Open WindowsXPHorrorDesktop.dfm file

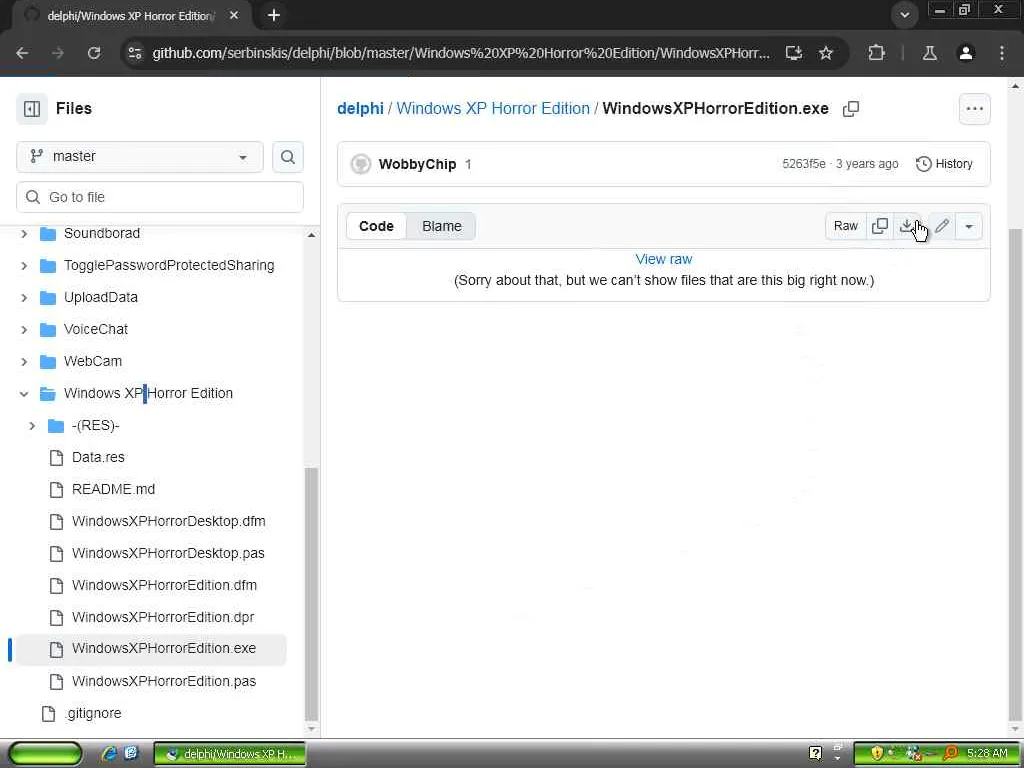click(168, 521)
